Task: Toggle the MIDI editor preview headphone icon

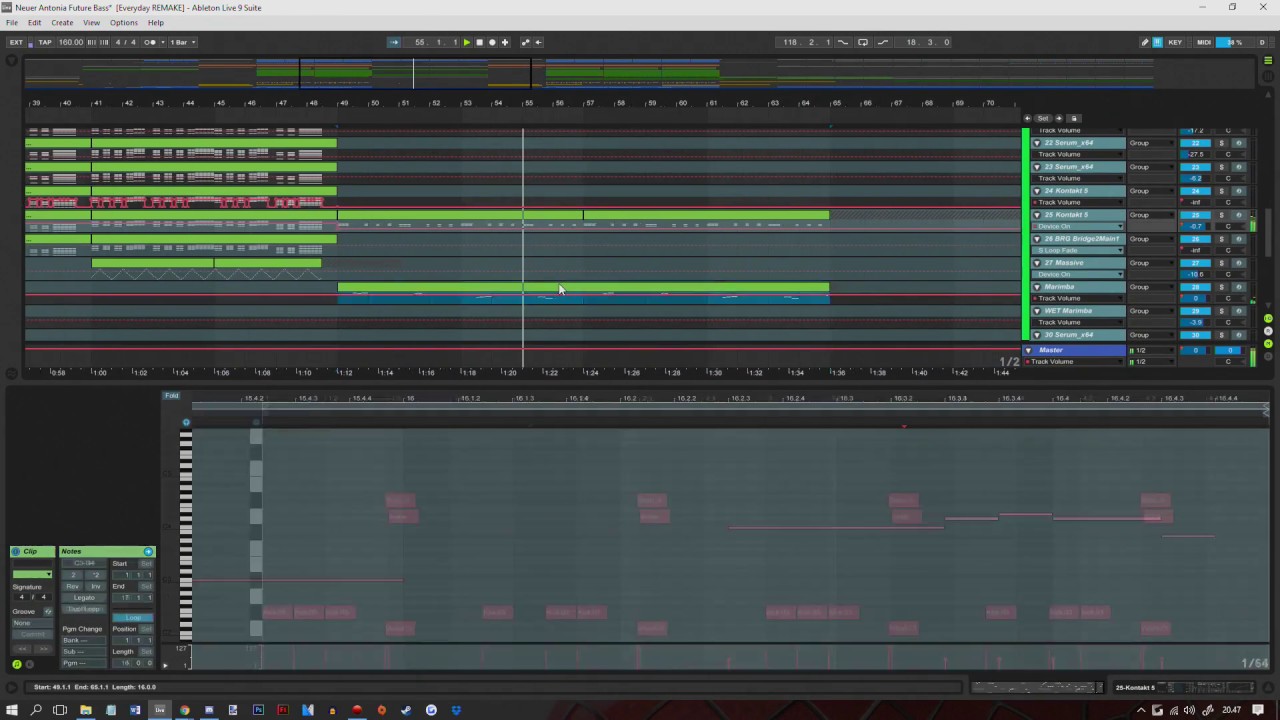Action: point(186,422)
